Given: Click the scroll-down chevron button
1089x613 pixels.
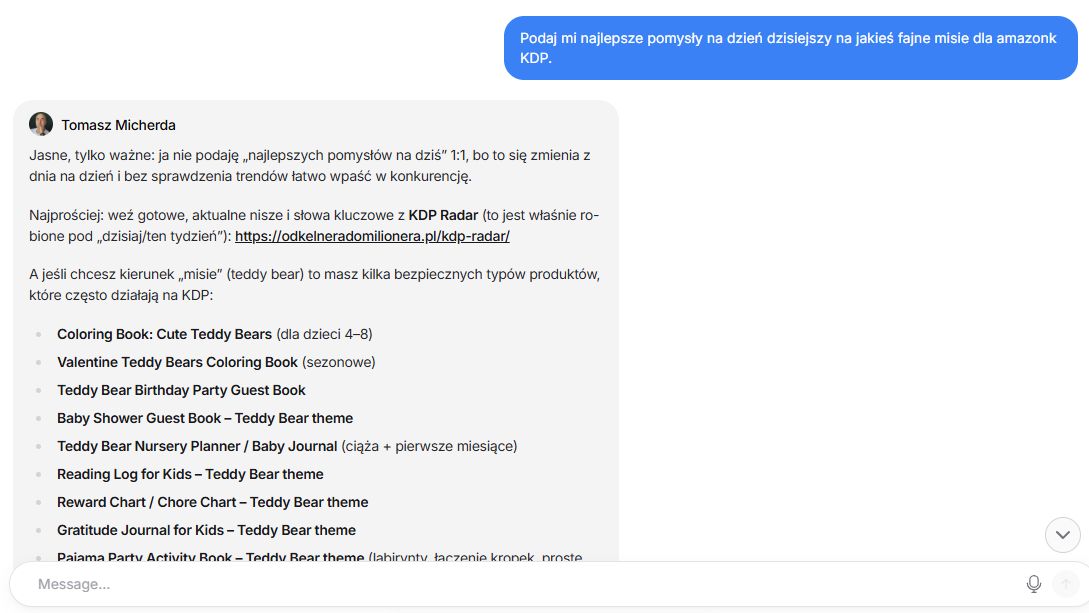Looking at the screenshot, I should [1062, 535].
